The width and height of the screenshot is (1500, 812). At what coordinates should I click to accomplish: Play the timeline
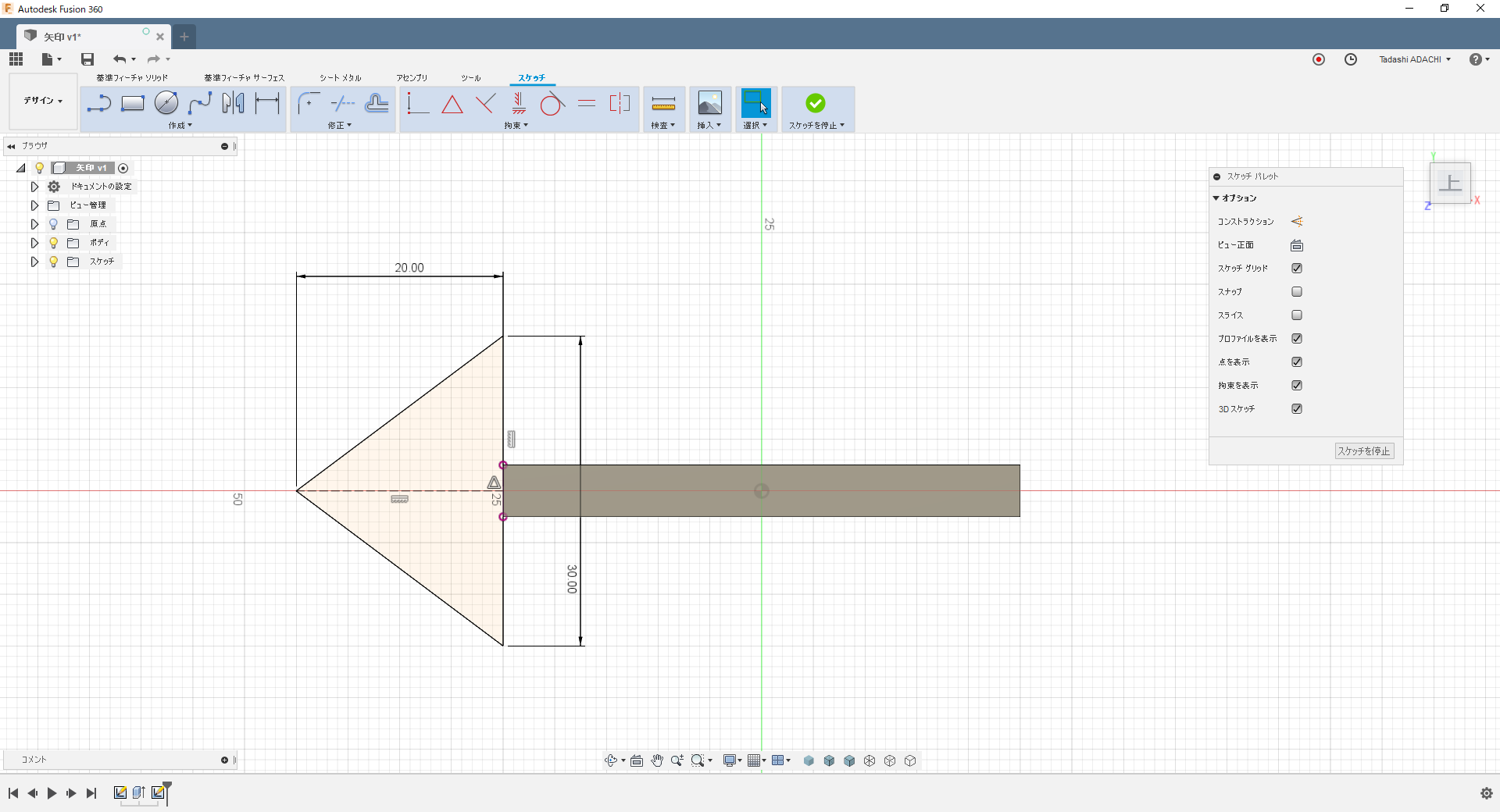(x=52, y=793)
